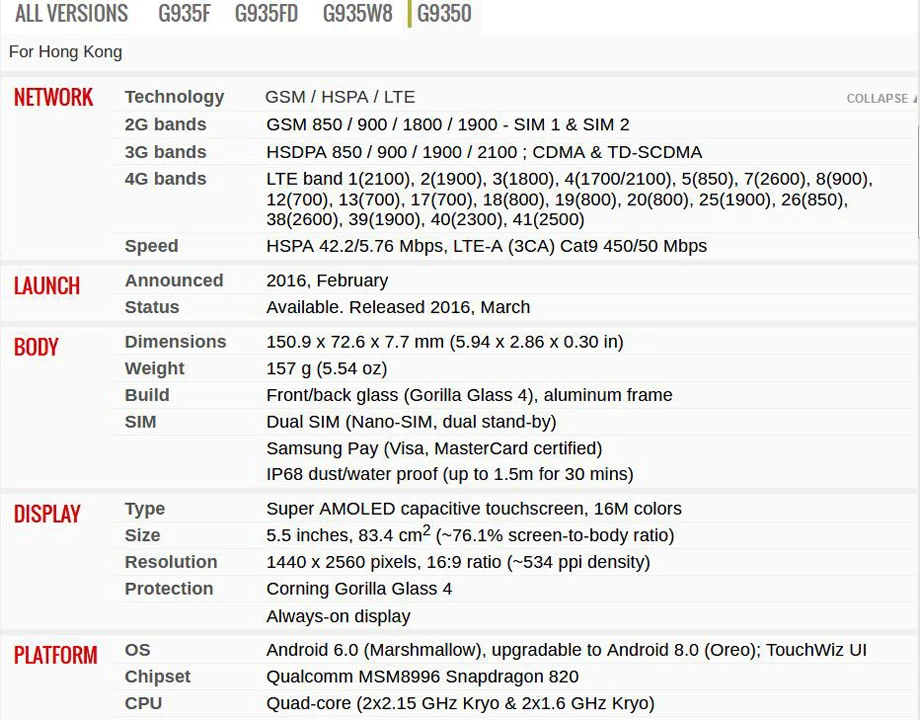Image resolution: width=920 pixels, height=720 pixels.
Task: Click the CPU value 'Quad-core (2x2.15 GHz Kryo'
Action: [460, 703]
